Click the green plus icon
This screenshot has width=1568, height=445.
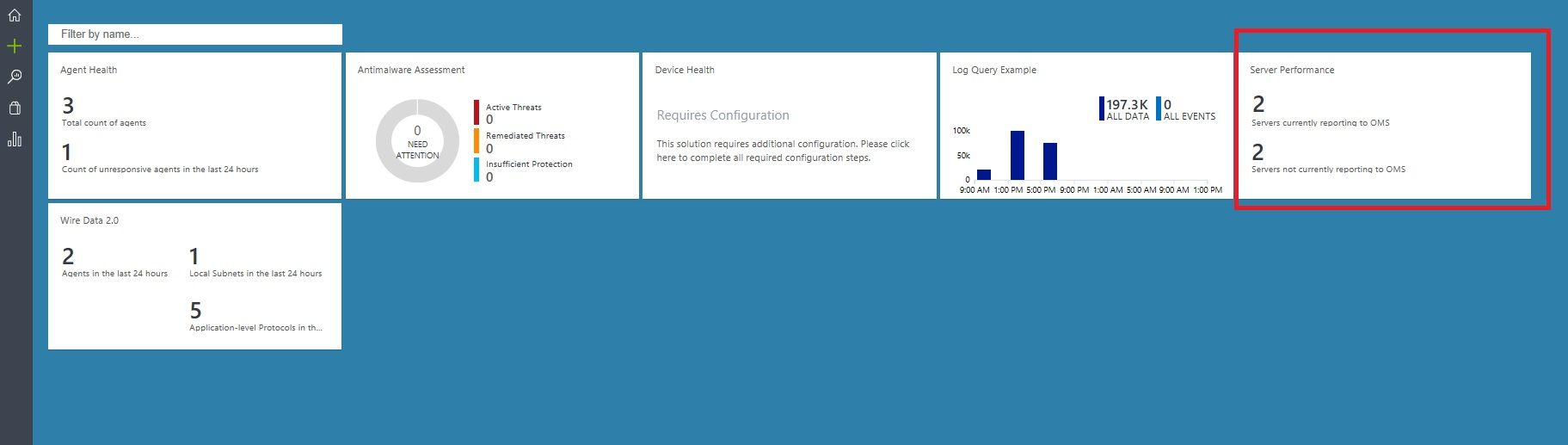tap(15, 46)
